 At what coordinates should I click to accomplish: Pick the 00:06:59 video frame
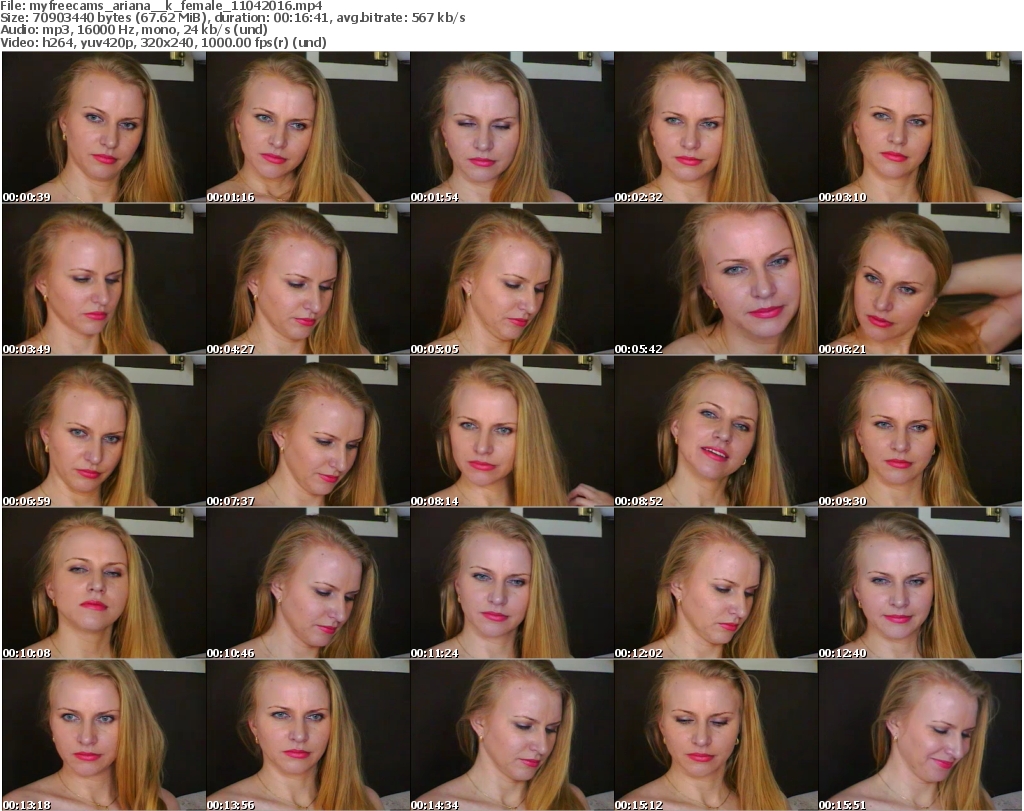[104, 431]
